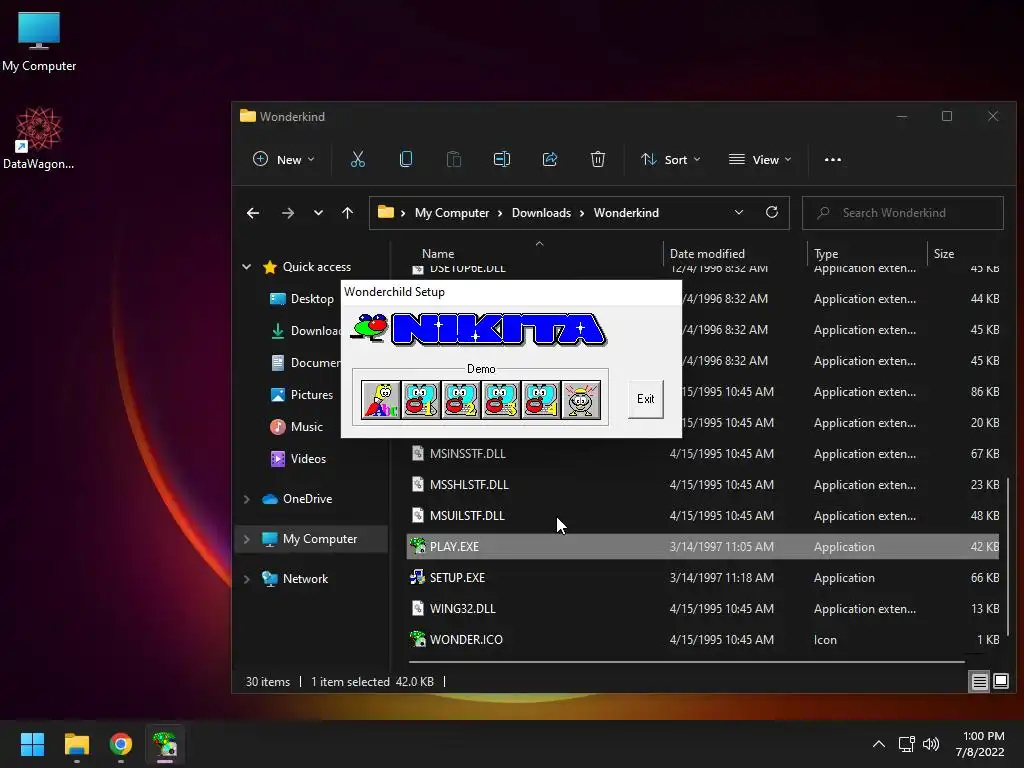
Task: Go up one folder level
Action: [347, 213]
